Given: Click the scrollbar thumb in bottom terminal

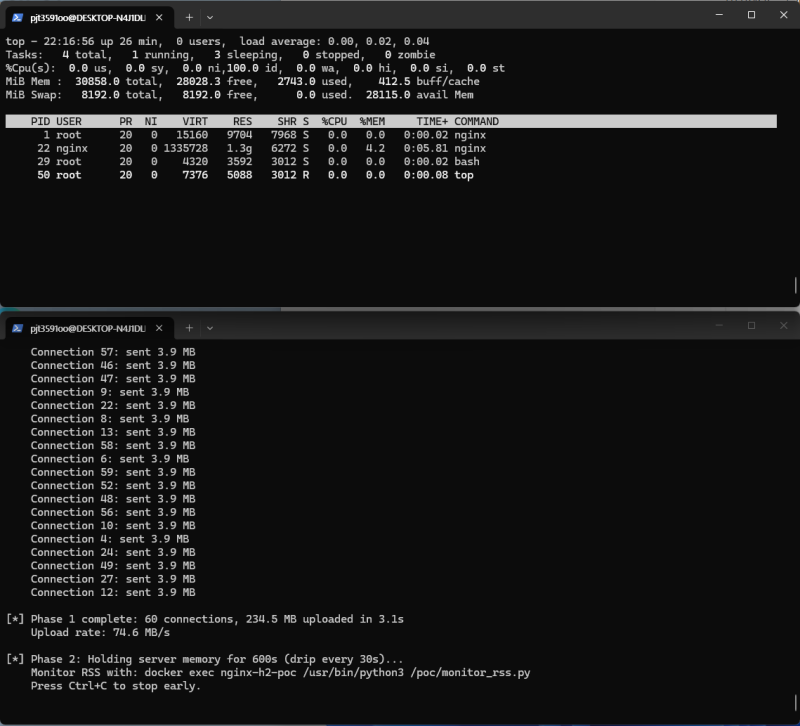Looking at the screenshot, I should click(x=795, y=702).
